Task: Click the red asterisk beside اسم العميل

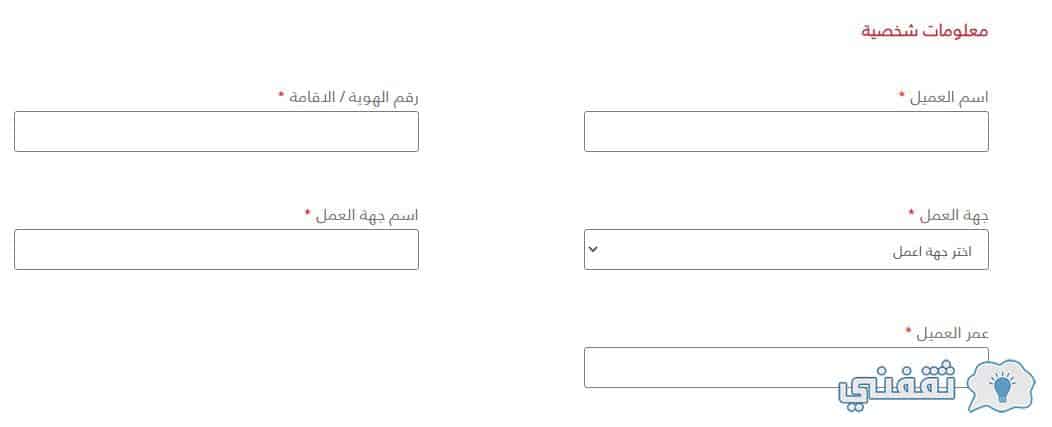Action: coord(902,95)
